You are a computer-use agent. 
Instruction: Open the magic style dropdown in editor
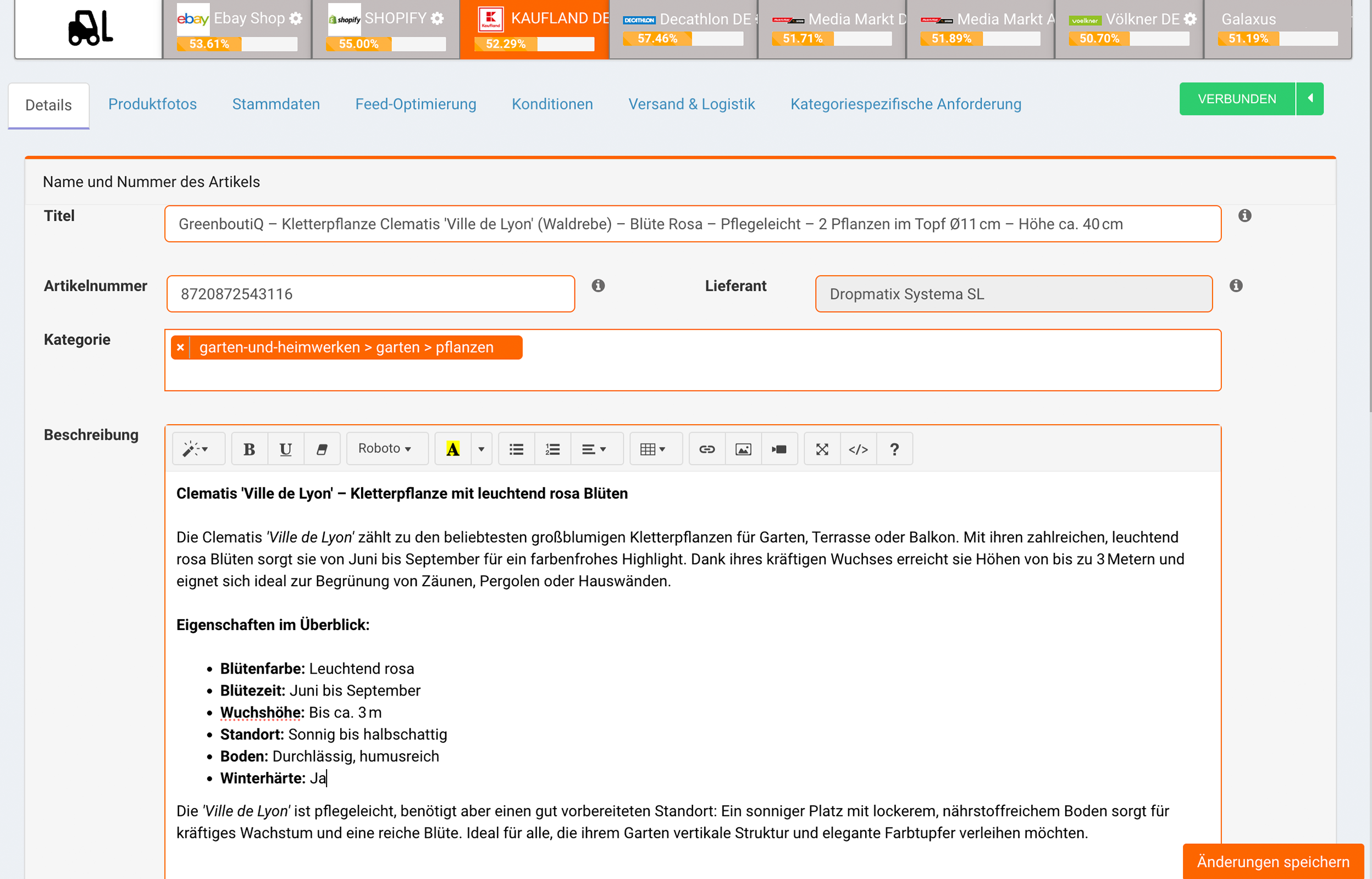click(x=197, y=449)
